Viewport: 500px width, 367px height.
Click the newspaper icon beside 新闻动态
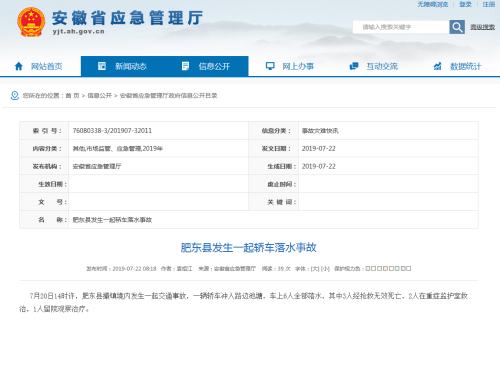pos(102,66)
